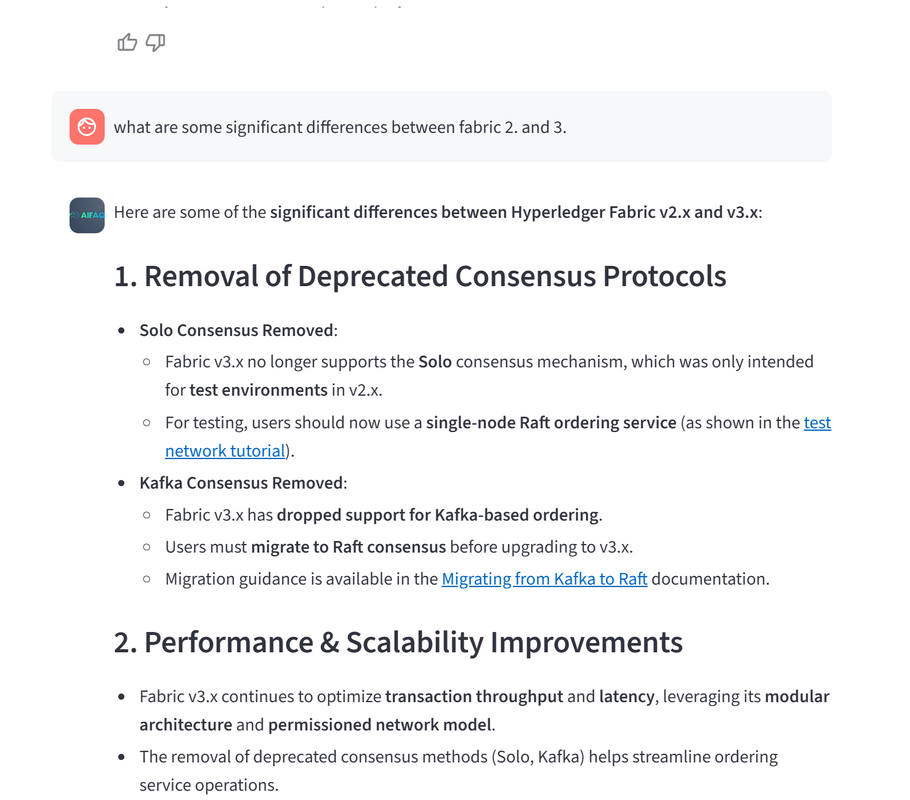
Task: Click bold text dropped support for Kafka-based ordering
Action: coord(438,515)
